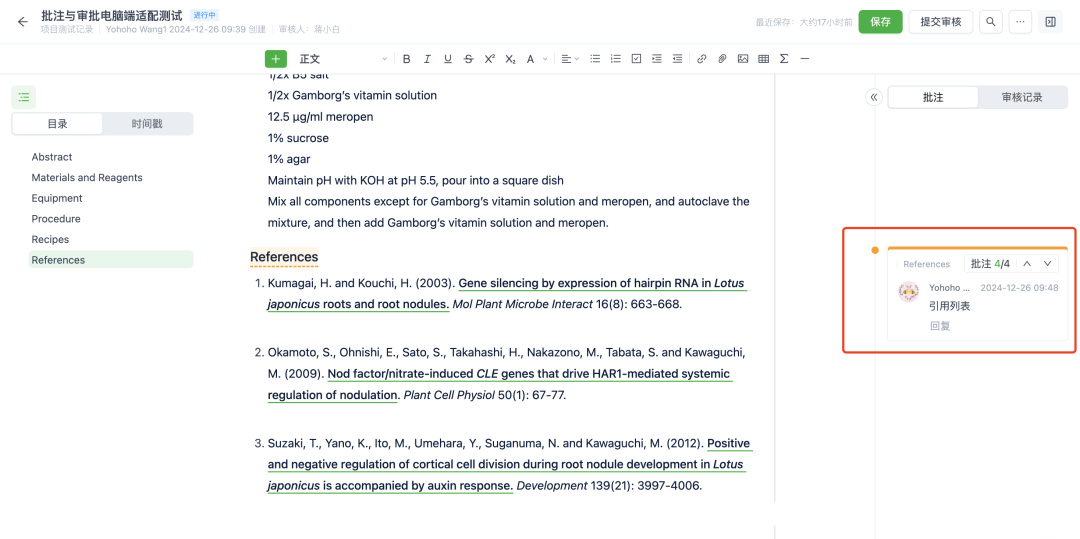The height and width of the screenshot is (539, 1080).
Task: Insert a checkbox task list
Action: pos(636,59)
